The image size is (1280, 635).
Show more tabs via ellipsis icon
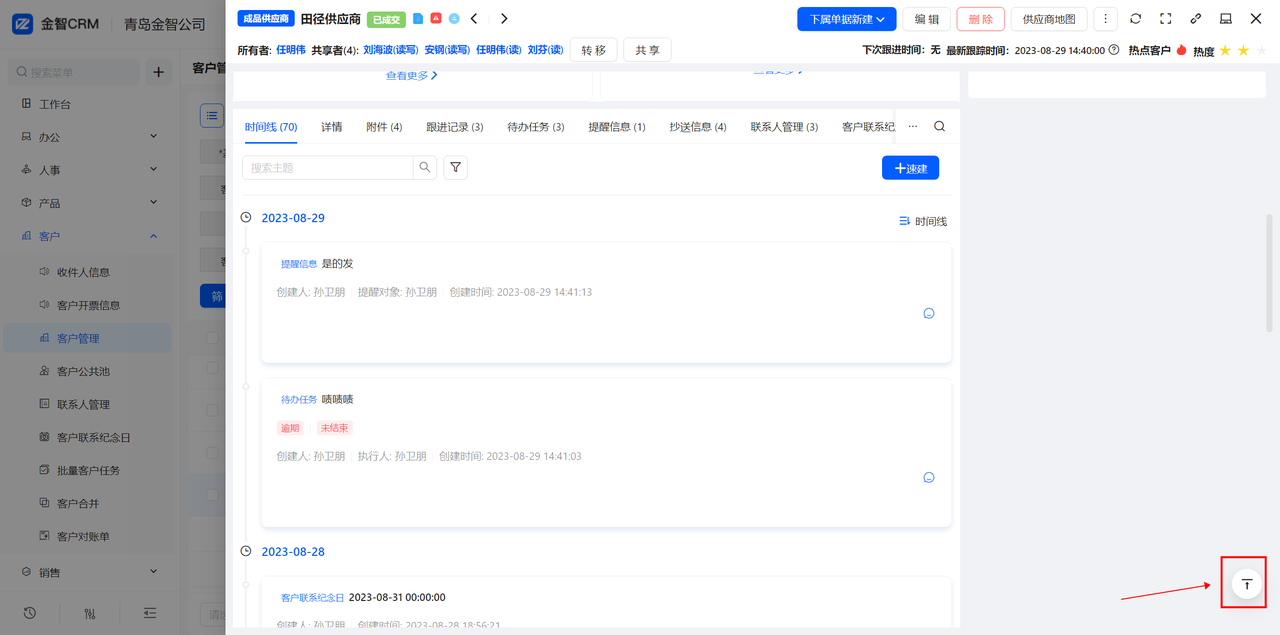(912, 127)
